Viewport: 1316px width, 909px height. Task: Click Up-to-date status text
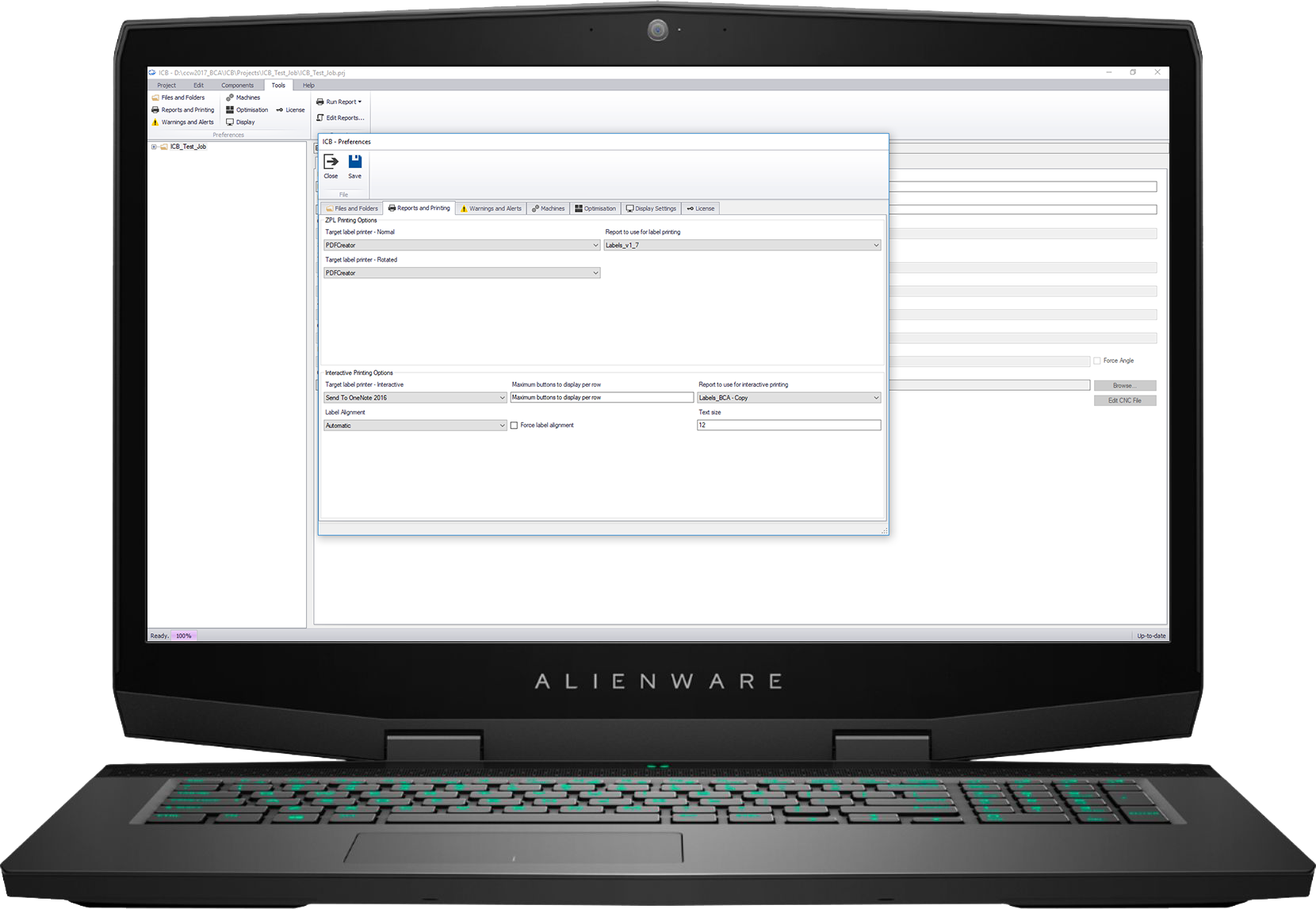(x=1151, y=636)
